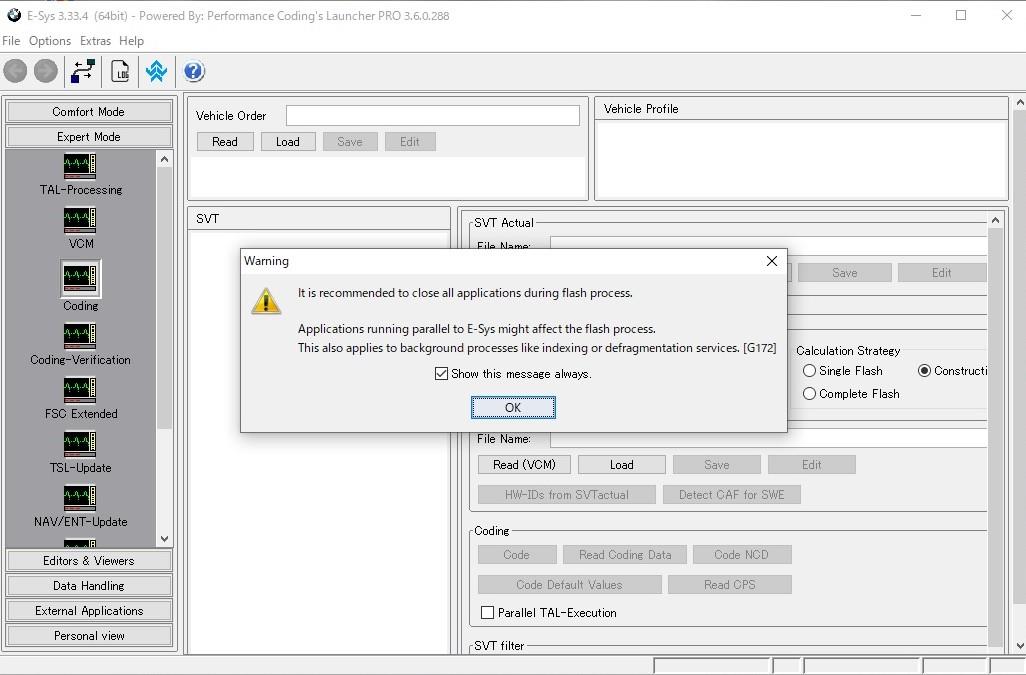Click Load button under Vehicle Order
Image resolution: width=1026 pixels, height=675 pixels.
point(288,142)
